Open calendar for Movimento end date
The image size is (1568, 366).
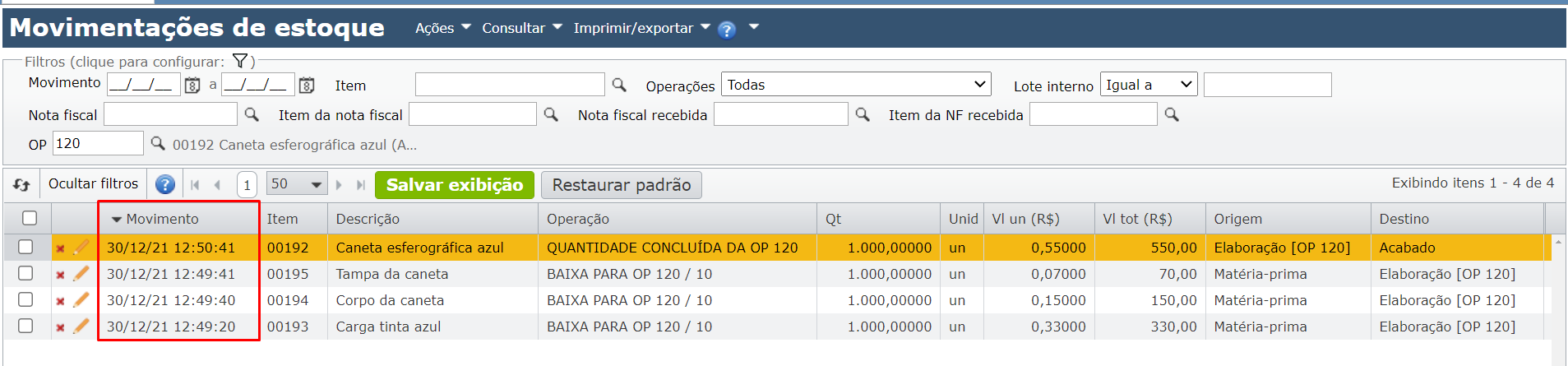coord(307,86)
